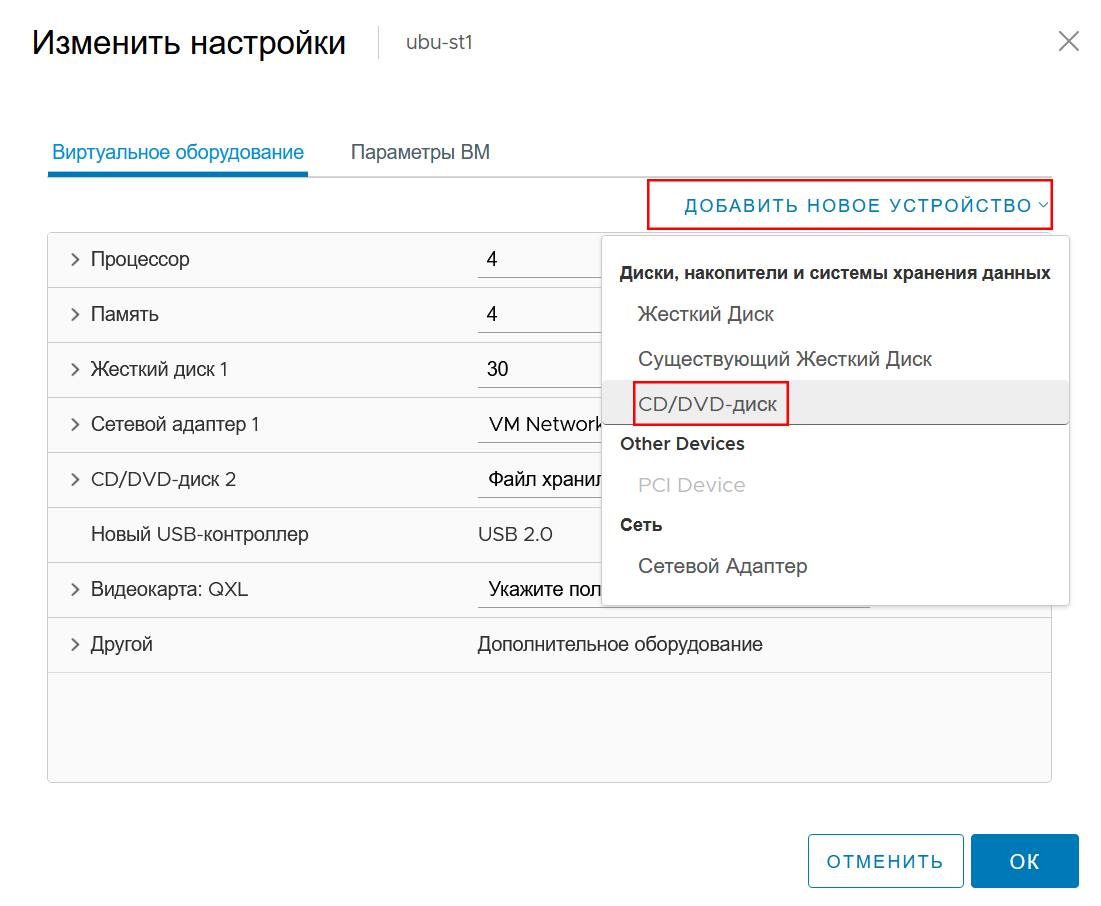Click the hard disk size field
1101x906 pixels.
[x=539, y=369]
